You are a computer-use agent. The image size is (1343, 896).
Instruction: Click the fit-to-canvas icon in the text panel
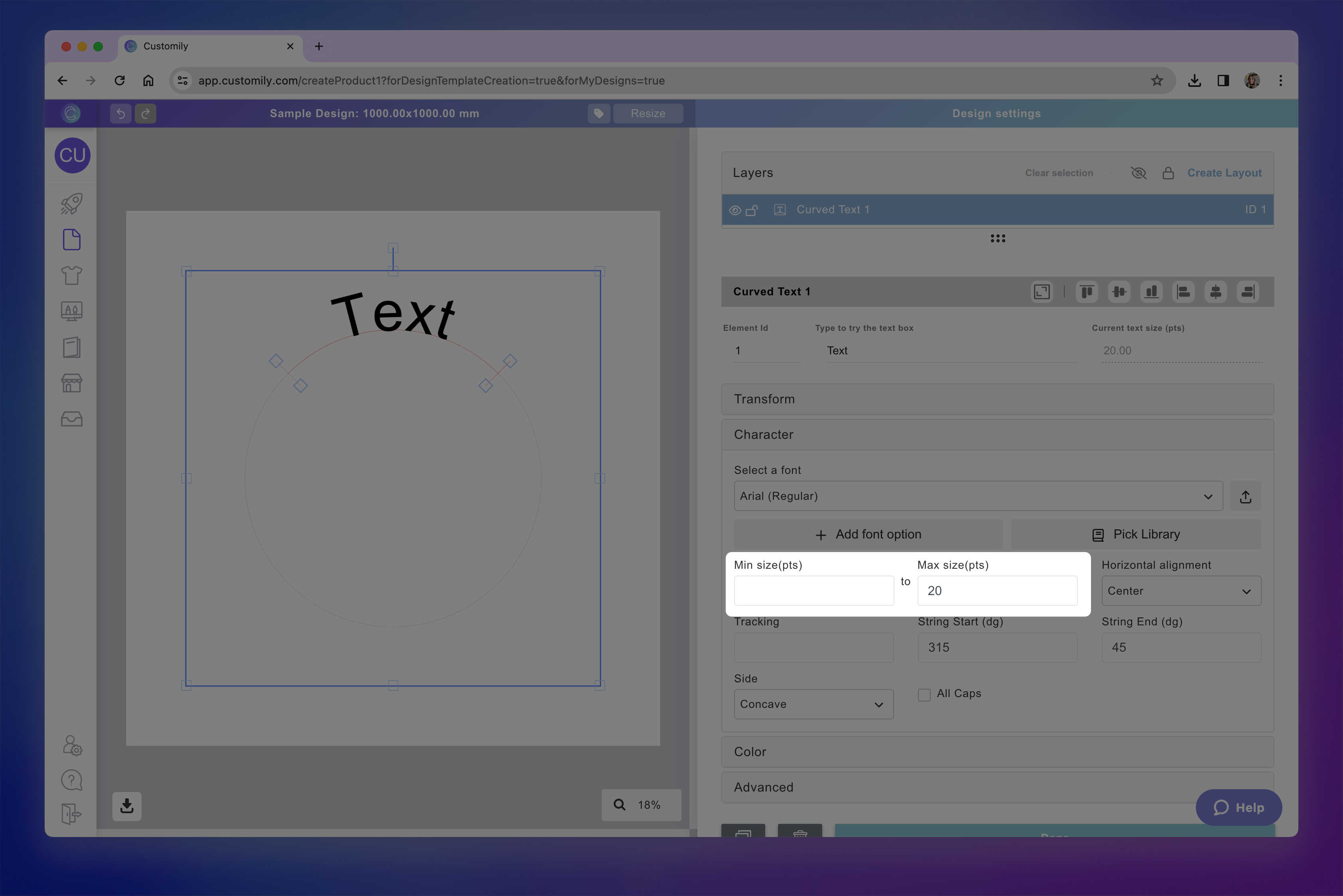click(1042, 291)
